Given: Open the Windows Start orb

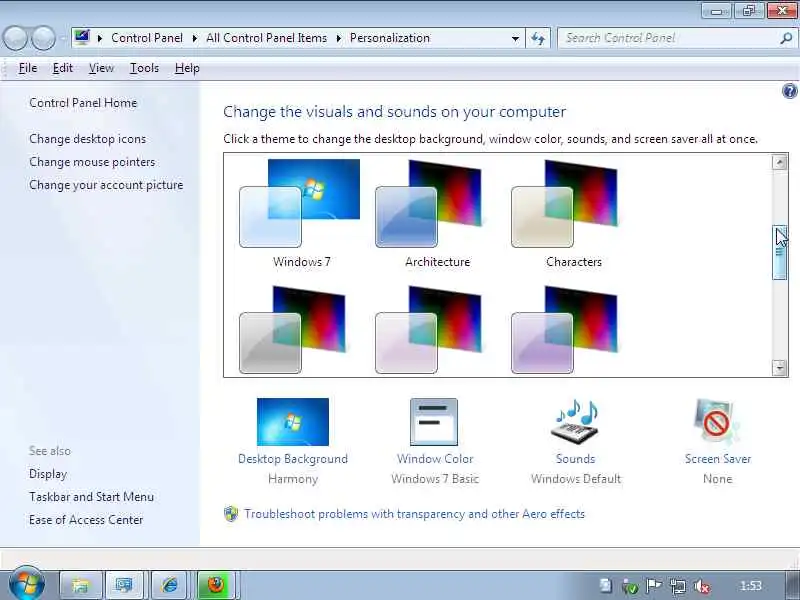Looking at the screenshot, I should click(27, 583).
